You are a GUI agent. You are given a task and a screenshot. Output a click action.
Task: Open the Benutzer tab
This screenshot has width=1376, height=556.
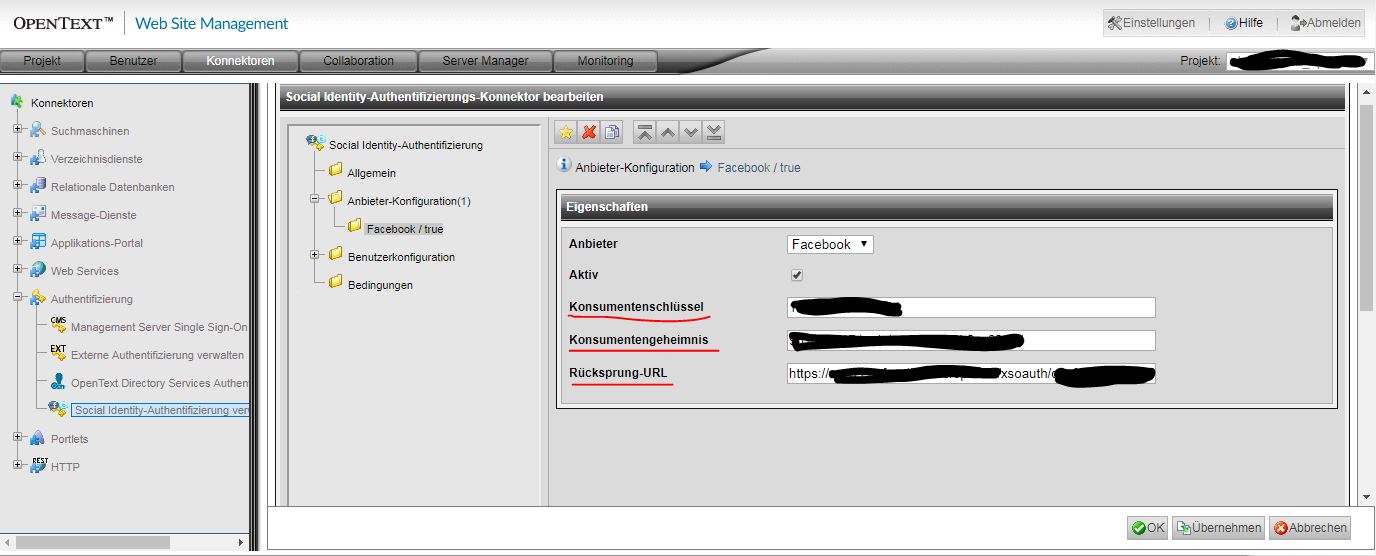(x=133, y=61)
